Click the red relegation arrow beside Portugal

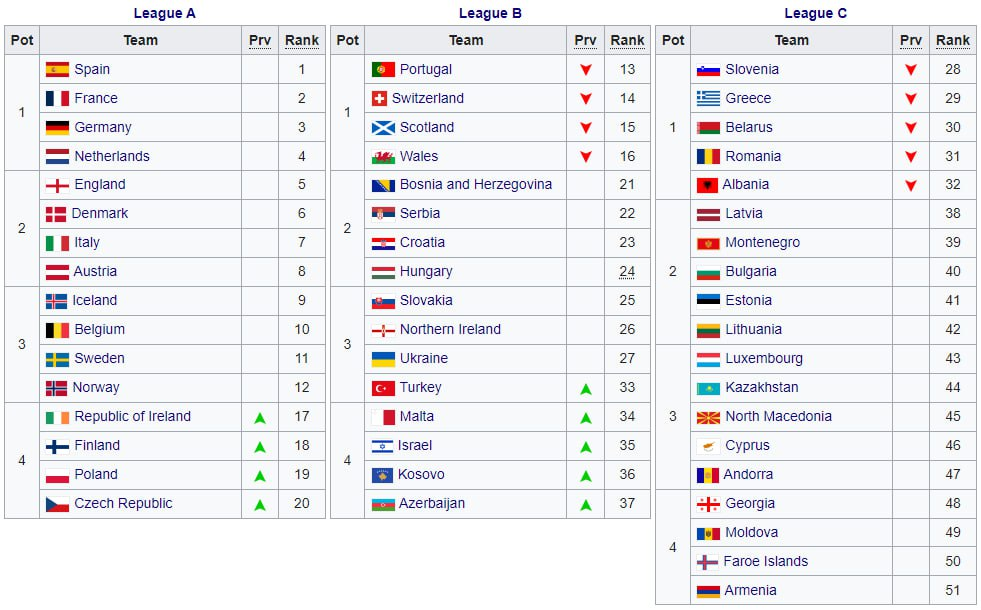tap(586, 69)
